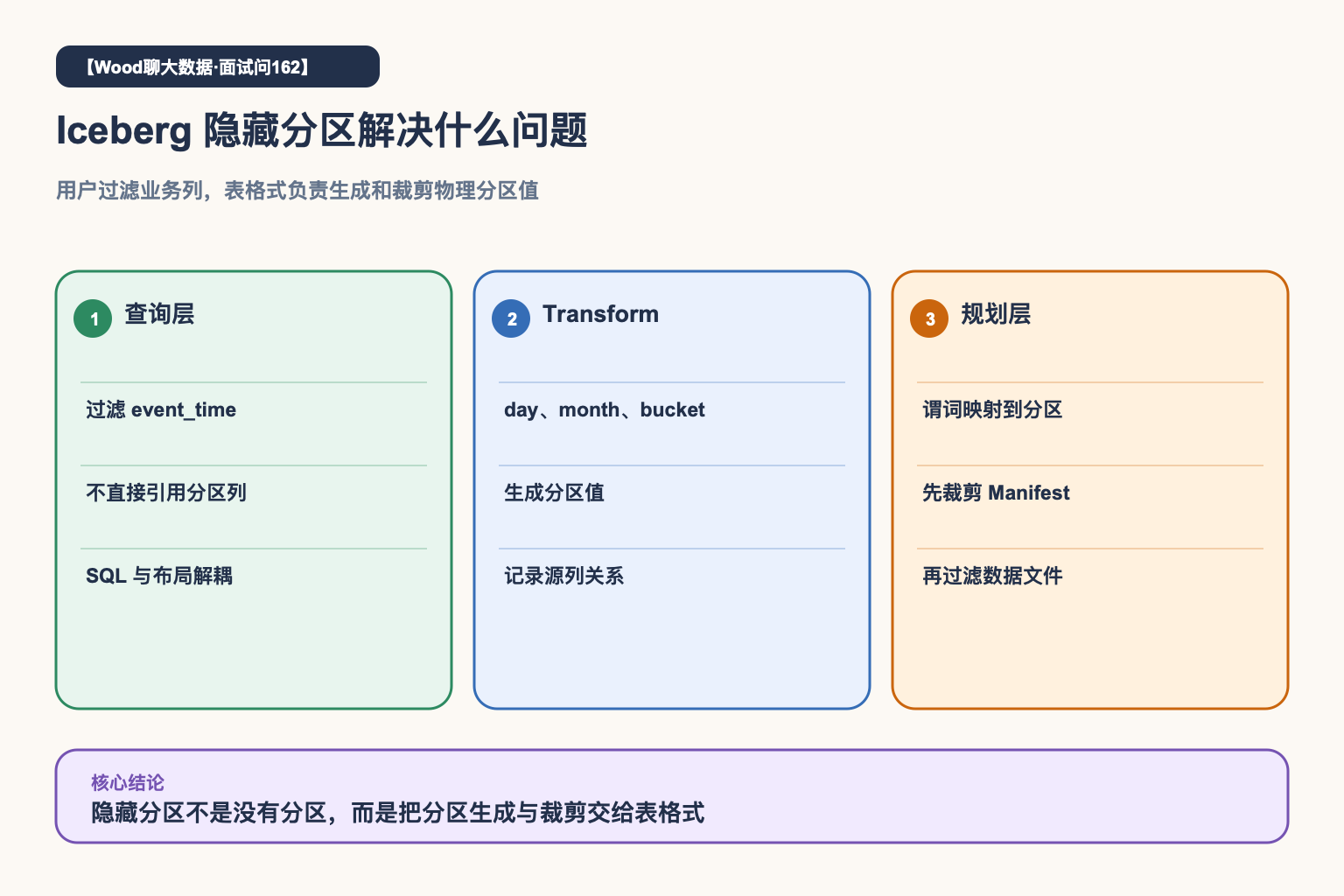The width and height of the screenshot is (1344, 896).
Task: Click the blue number 2 circle badge
Action: [511, 318]
